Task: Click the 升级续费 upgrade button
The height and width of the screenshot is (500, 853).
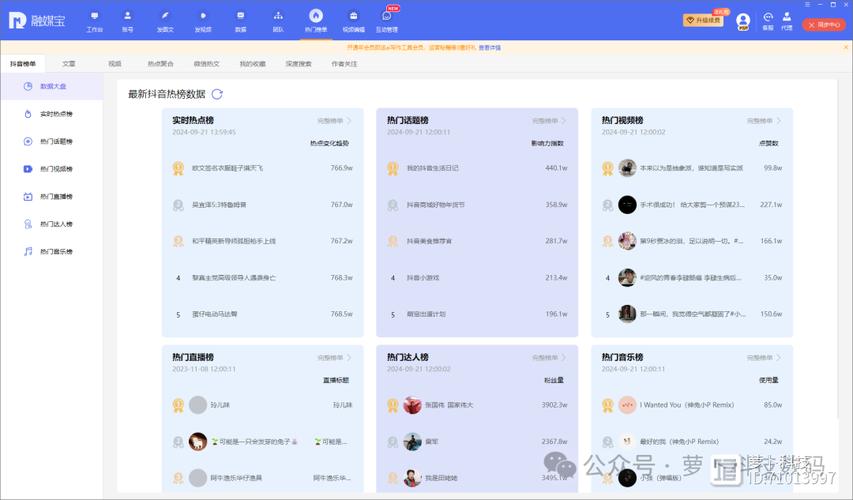Action: [703, 20]
